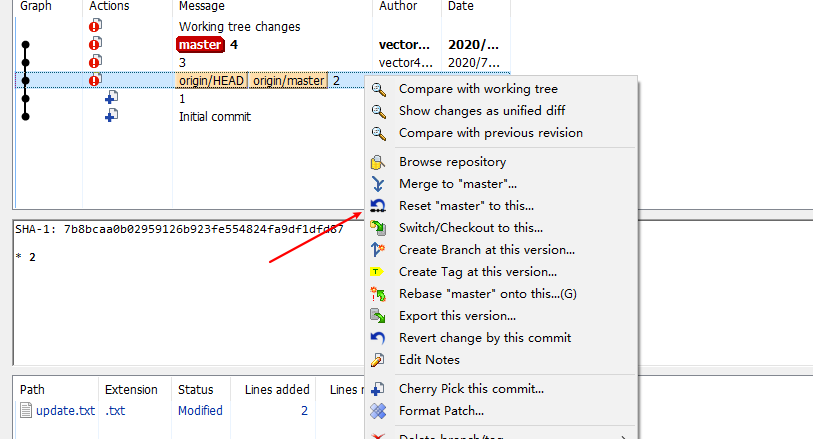The image size is (813, 439).
Task: Click the Graph column header
Action: coord(36,6)
